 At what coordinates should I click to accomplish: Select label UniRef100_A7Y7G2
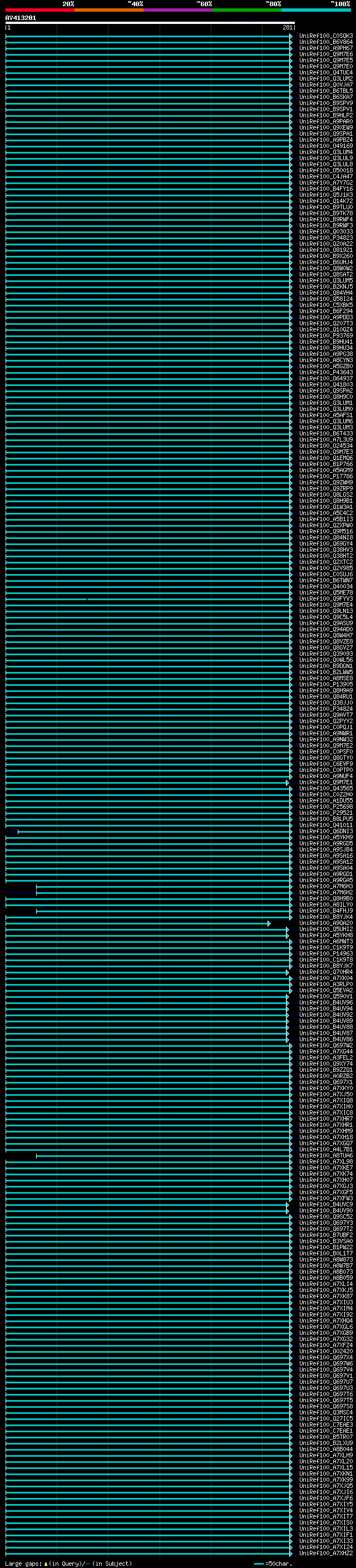click(x=326, y=182)
